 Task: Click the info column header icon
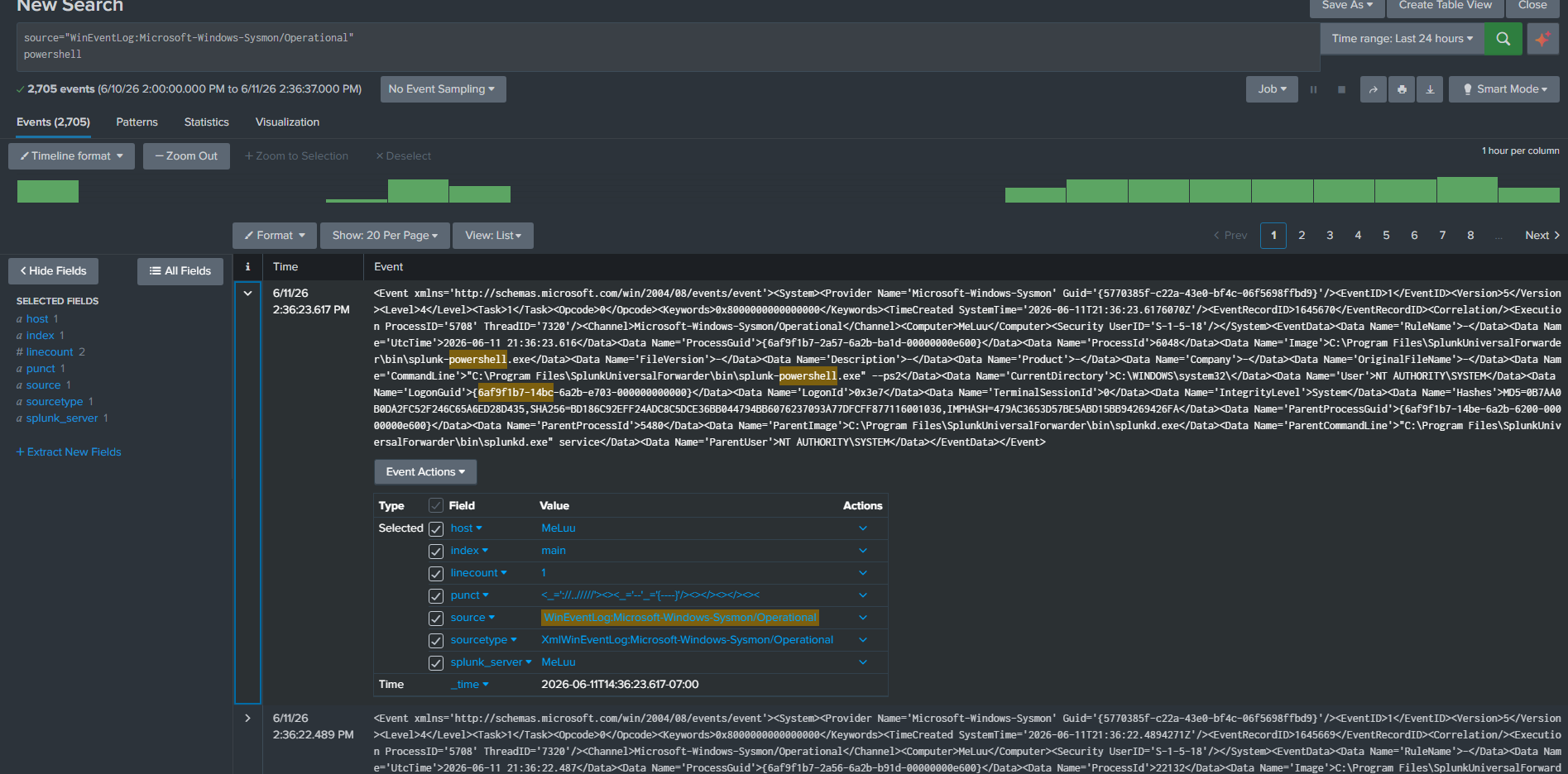[x=247, y=266]
